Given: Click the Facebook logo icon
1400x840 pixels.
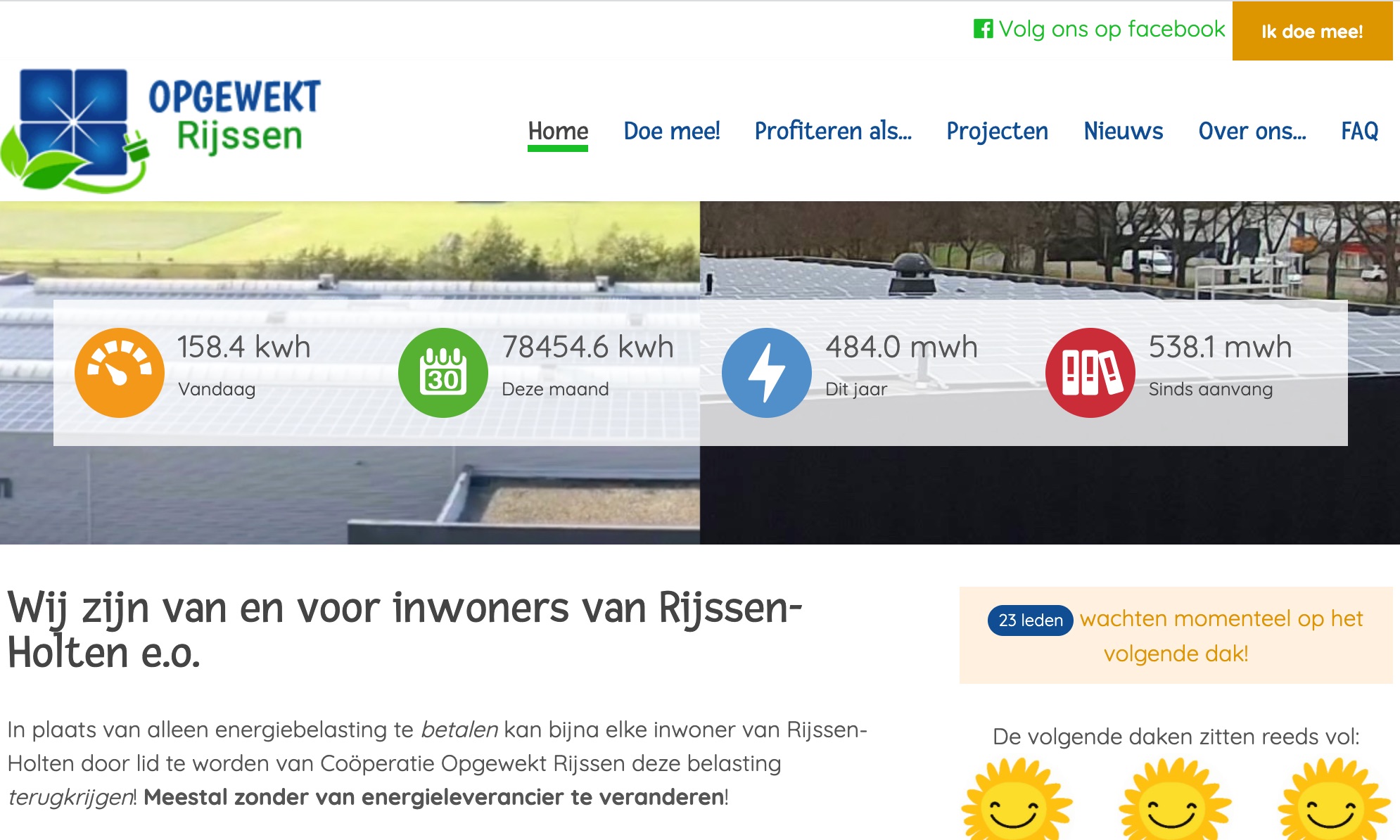Looking at the screenshot, I should [x=983, y=29].
